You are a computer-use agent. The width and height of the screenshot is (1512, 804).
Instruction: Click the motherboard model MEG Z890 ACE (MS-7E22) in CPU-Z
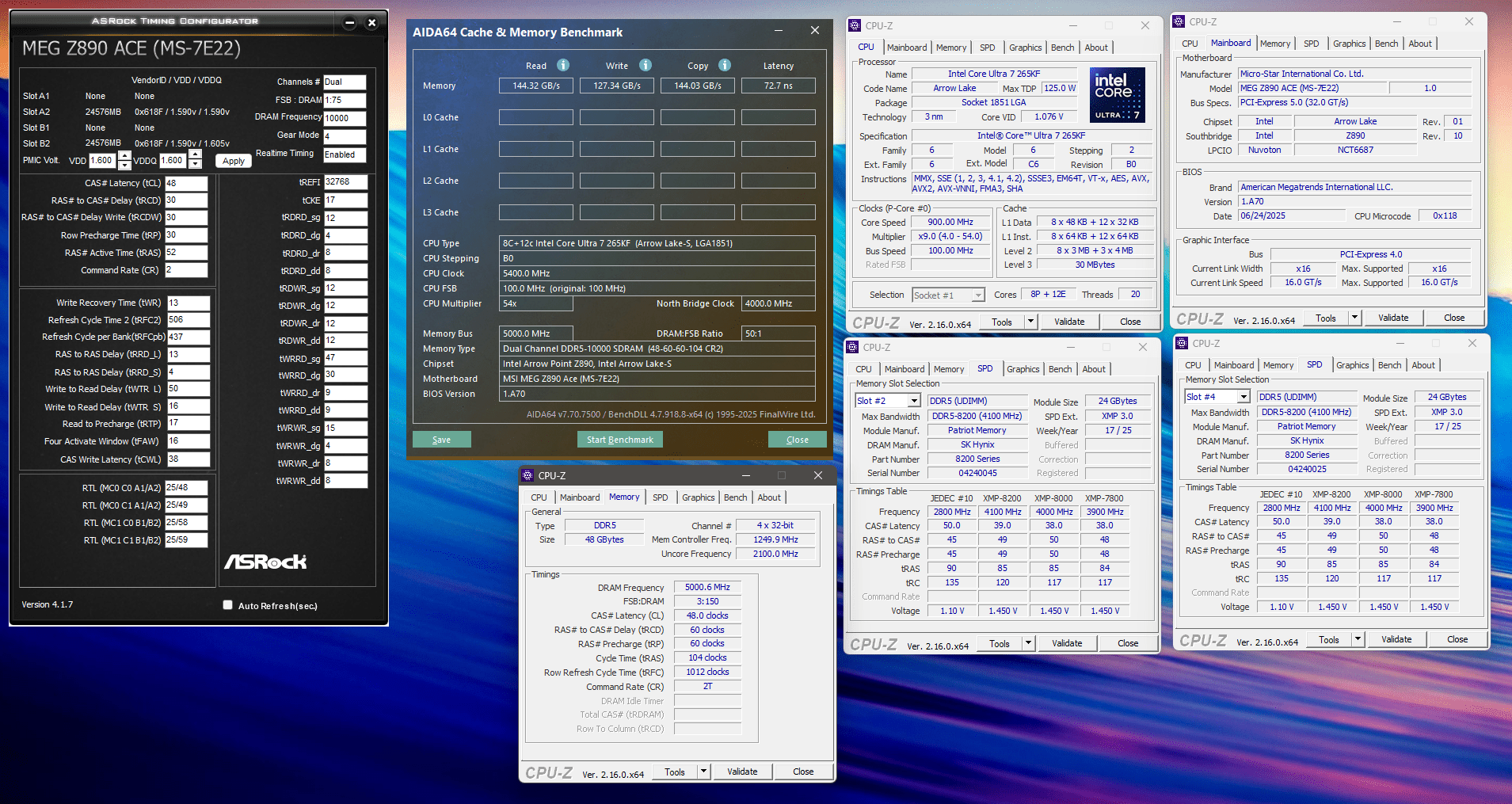tap(1312, 88)
